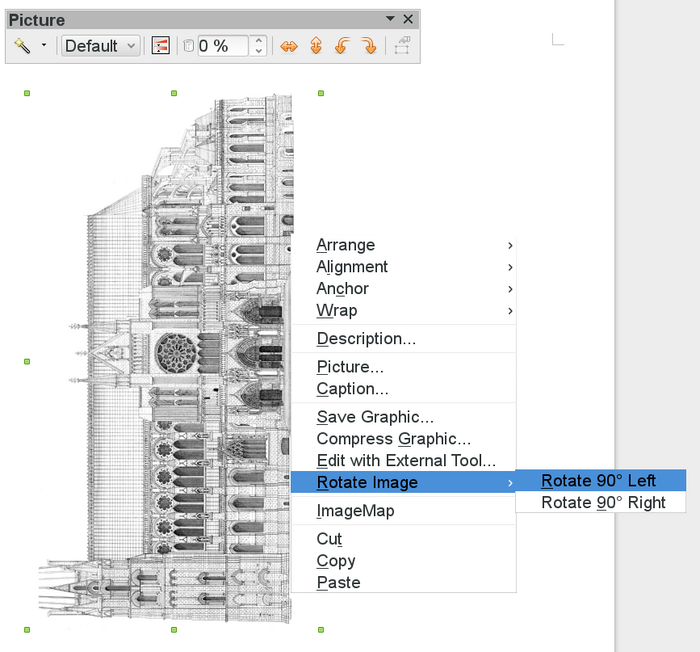Click the Rotate 90° Left toolbar icon

[342, 46]
